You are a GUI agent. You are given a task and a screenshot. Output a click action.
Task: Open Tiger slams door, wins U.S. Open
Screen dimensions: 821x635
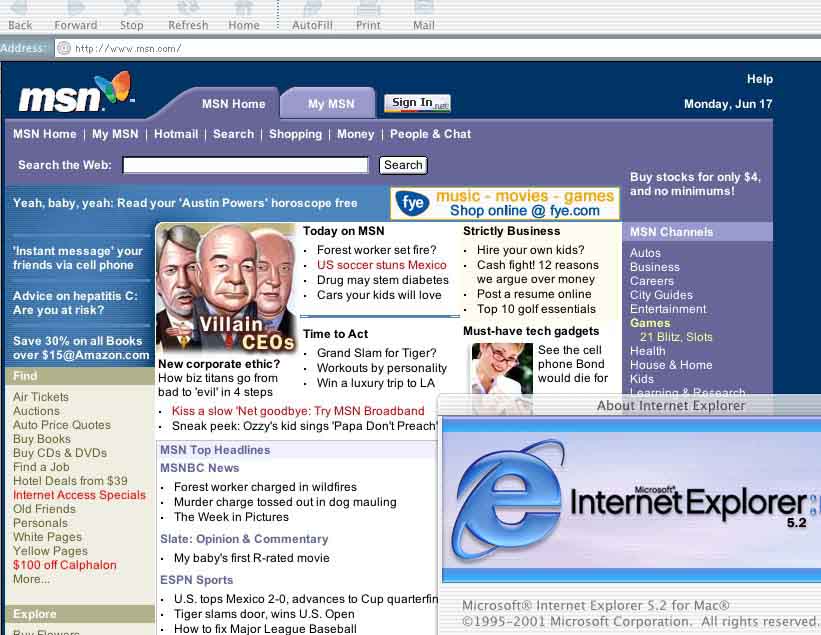click(264, 614)
